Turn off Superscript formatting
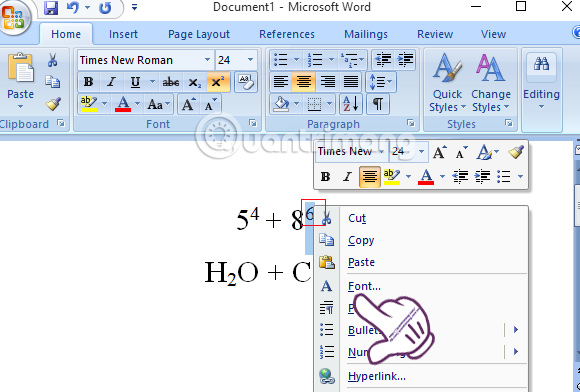Screen dimensions: 580x392 coord(218,82)
